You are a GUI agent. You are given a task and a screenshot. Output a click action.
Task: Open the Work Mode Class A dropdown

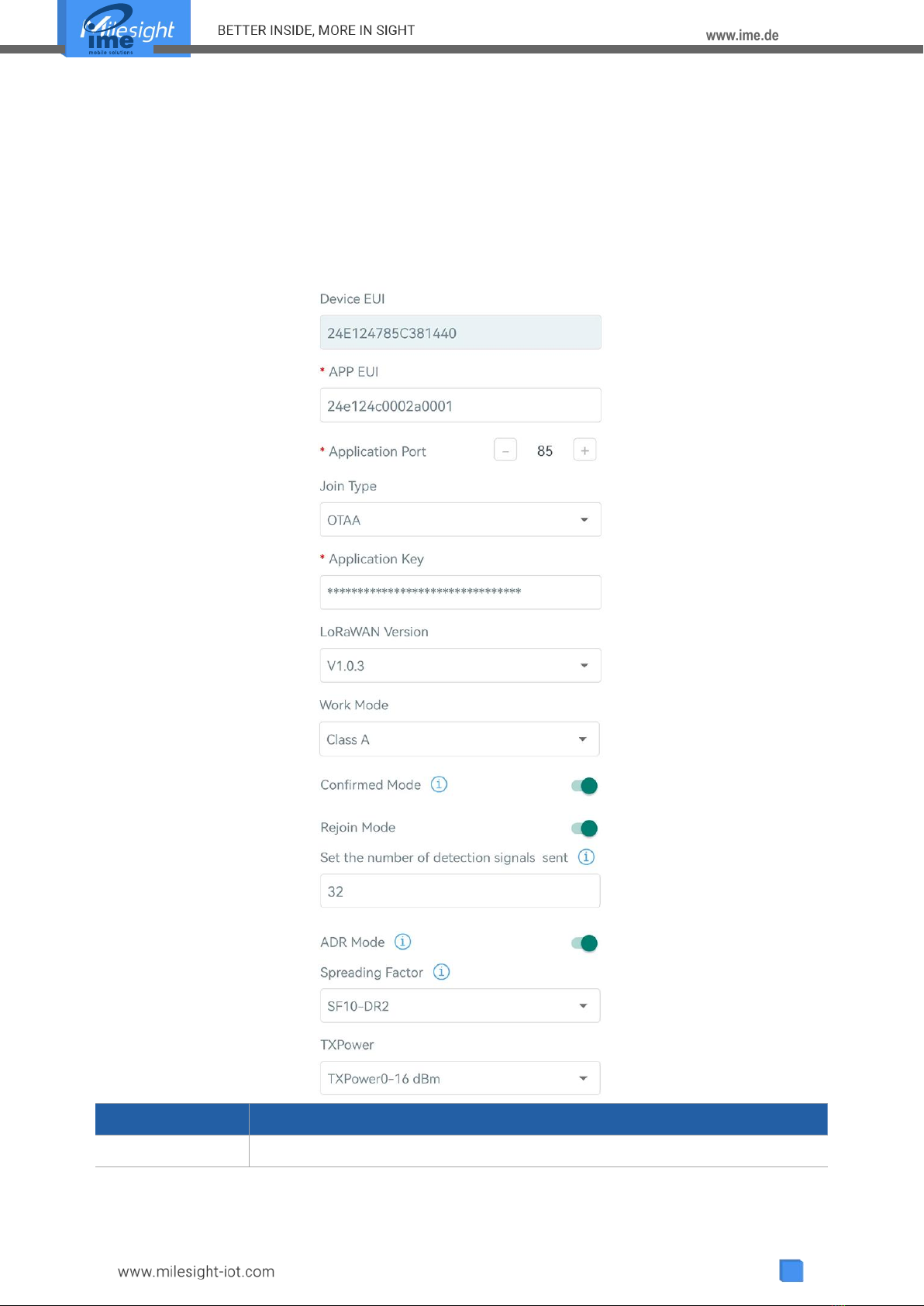[460, 739]
